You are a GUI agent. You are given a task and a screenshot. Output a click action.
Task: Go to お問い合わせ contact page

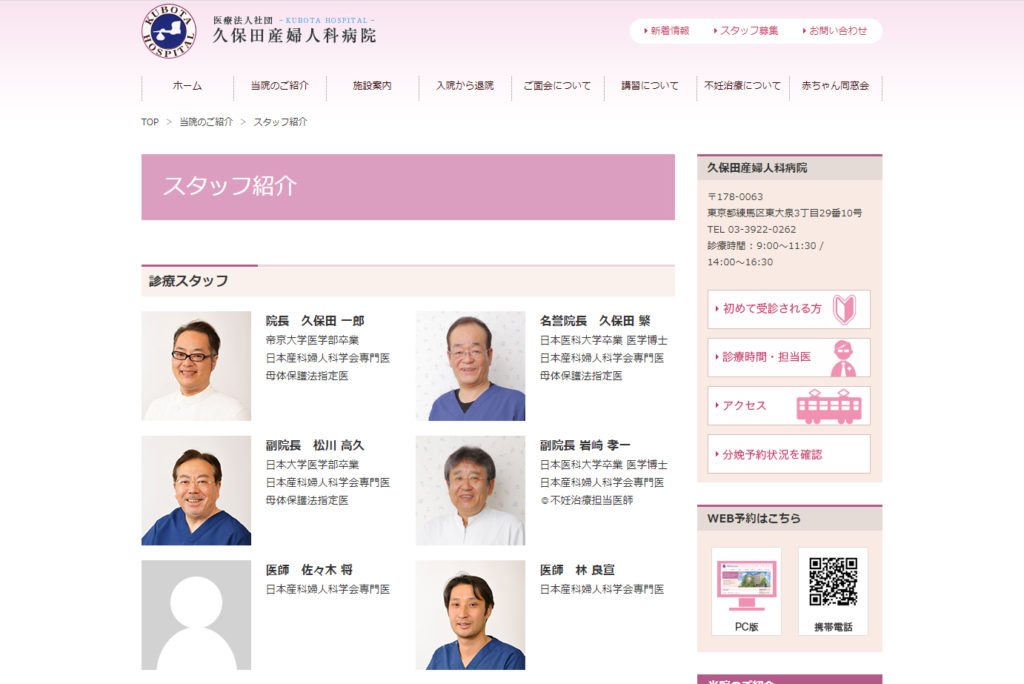click(x=837, y=31)
